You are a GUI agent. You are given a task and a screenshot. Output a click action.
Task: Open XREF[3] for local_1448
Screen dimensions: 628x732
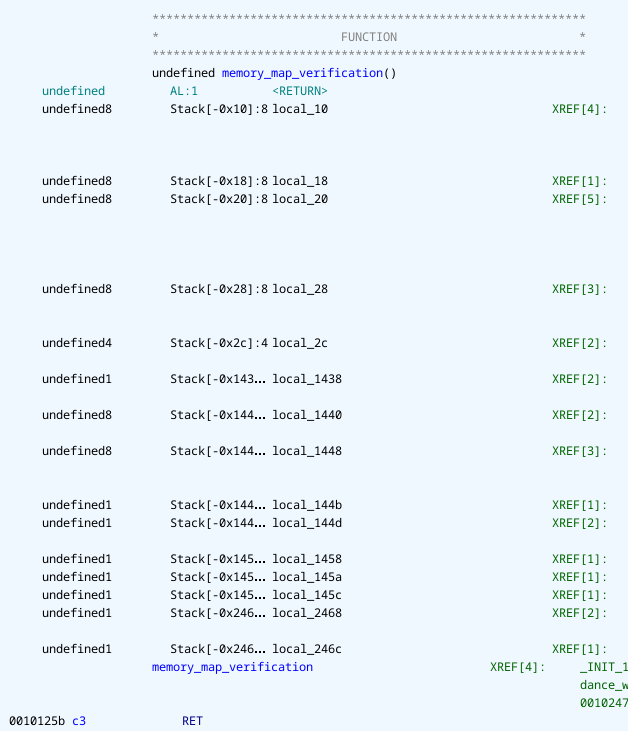click(x=579, y=451)
